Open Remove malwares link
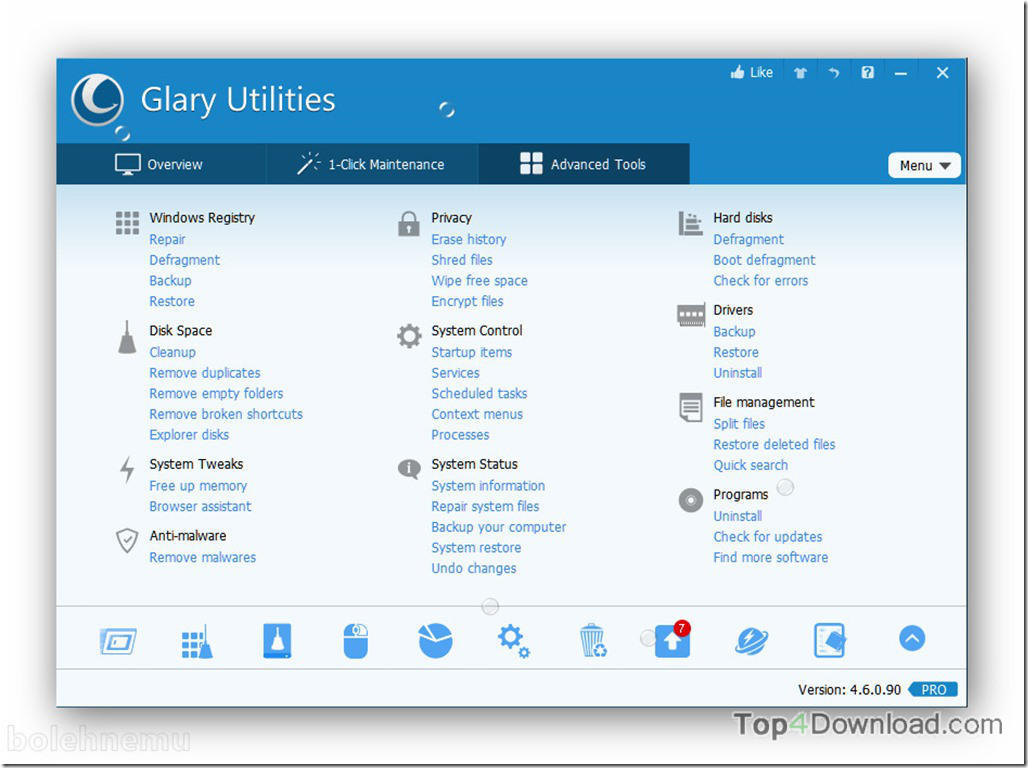The width and height of the screenshot is (1028, 768). click(203, 557)
